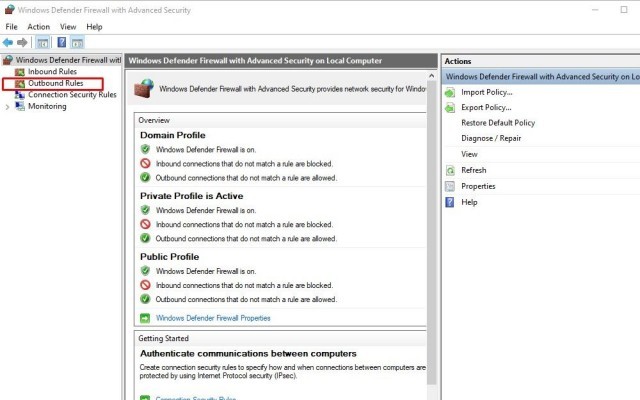Toggle the Action pane toolbar icon
This screenshot has height=400, width=640.
pos(77,42)
